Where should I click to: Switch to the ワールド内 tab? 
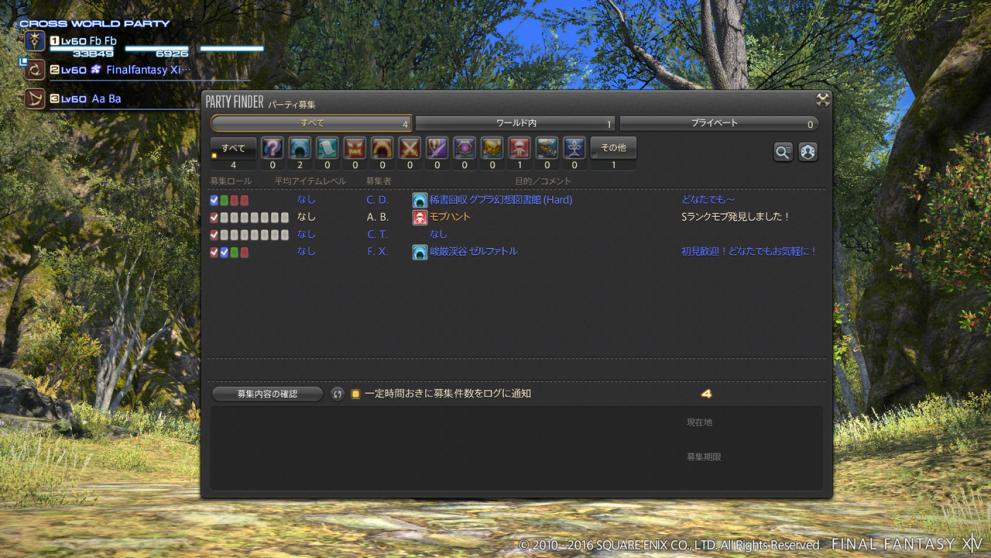515,123
